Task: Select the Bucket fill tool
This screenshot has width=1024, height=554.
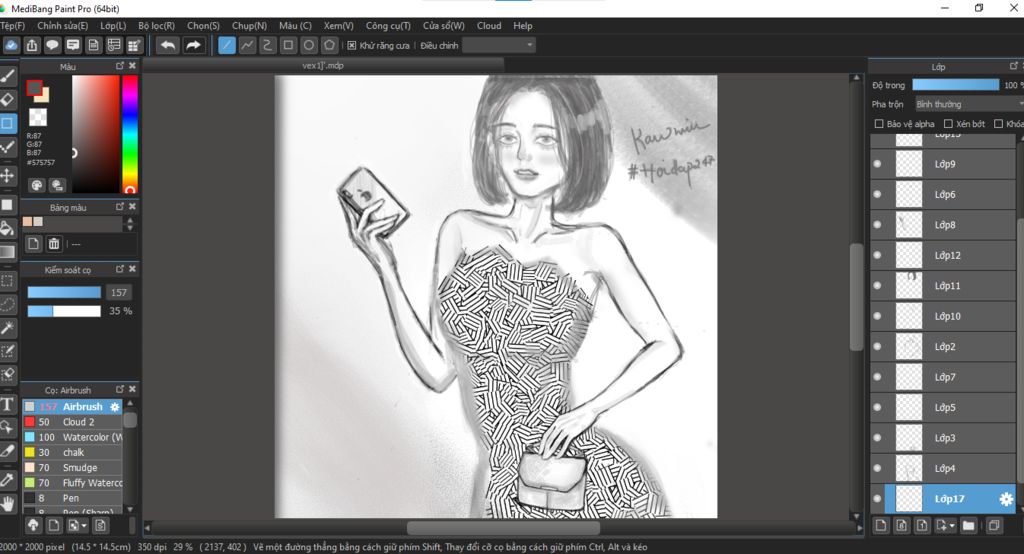Action: pos(7,229)
